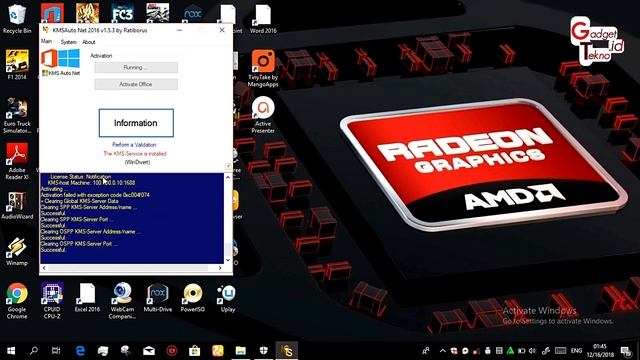Open the People tray icon
This screenshot has width=640, height=360.
426,351
